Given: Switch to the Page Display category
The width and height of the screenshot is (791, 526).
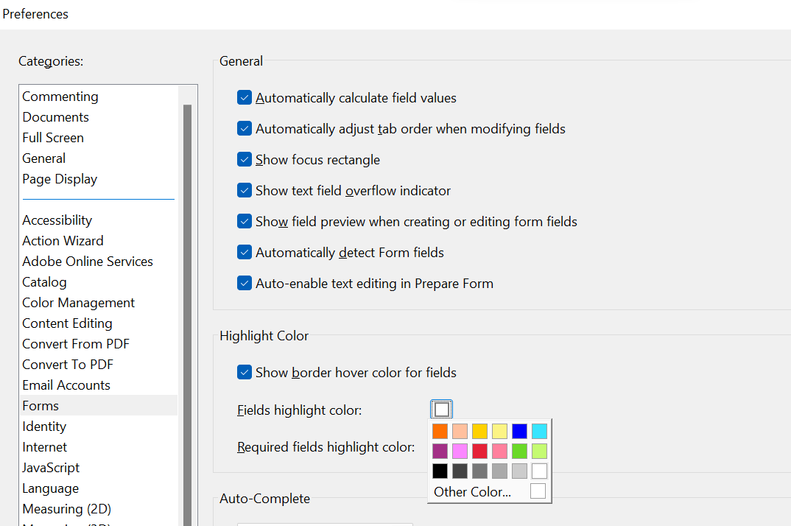Looking at the screenshot, I should click(60, 179).
